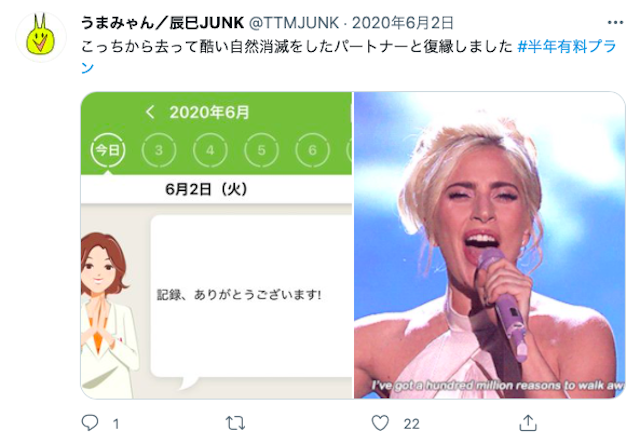Select day 5 circle in calendar
Screen dimensions: 640x445
(262, 150)
